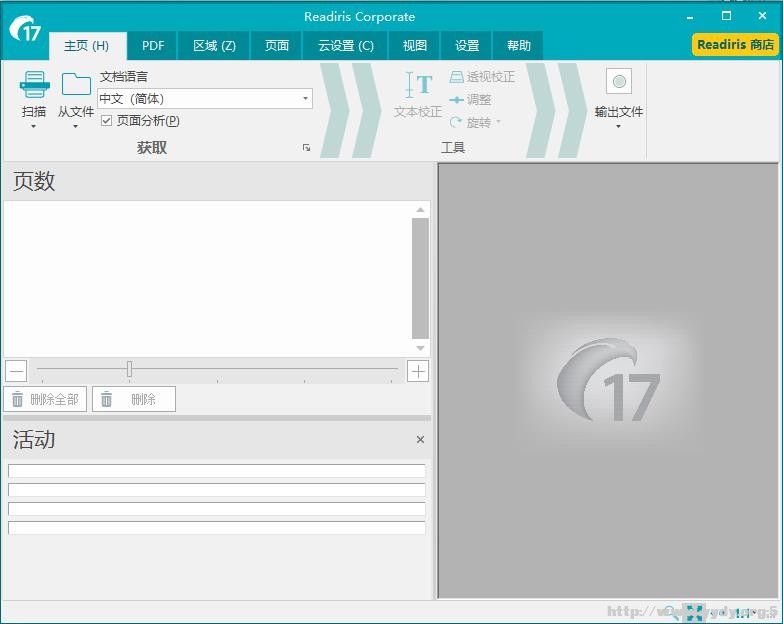Click the plus zoom-in thumbnail button

pos(417,371)
